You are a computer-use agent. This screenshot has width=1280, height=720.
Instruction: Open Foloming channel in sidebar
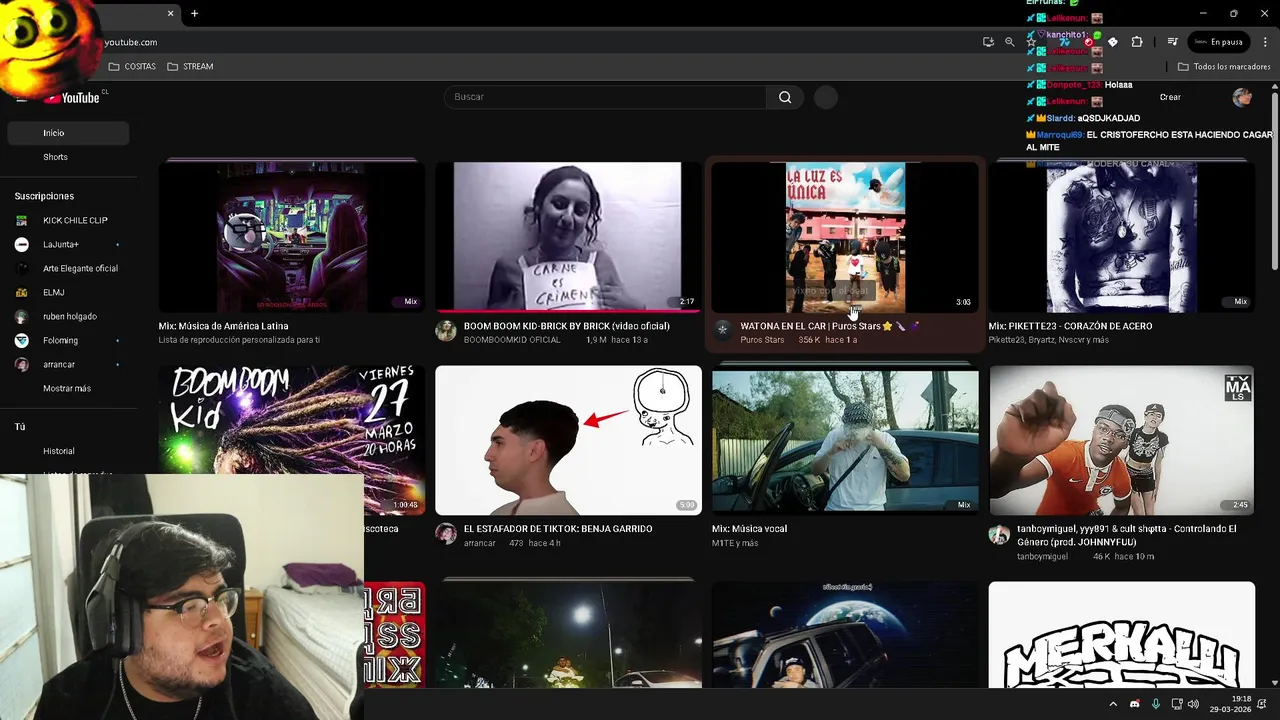point(68,340)
